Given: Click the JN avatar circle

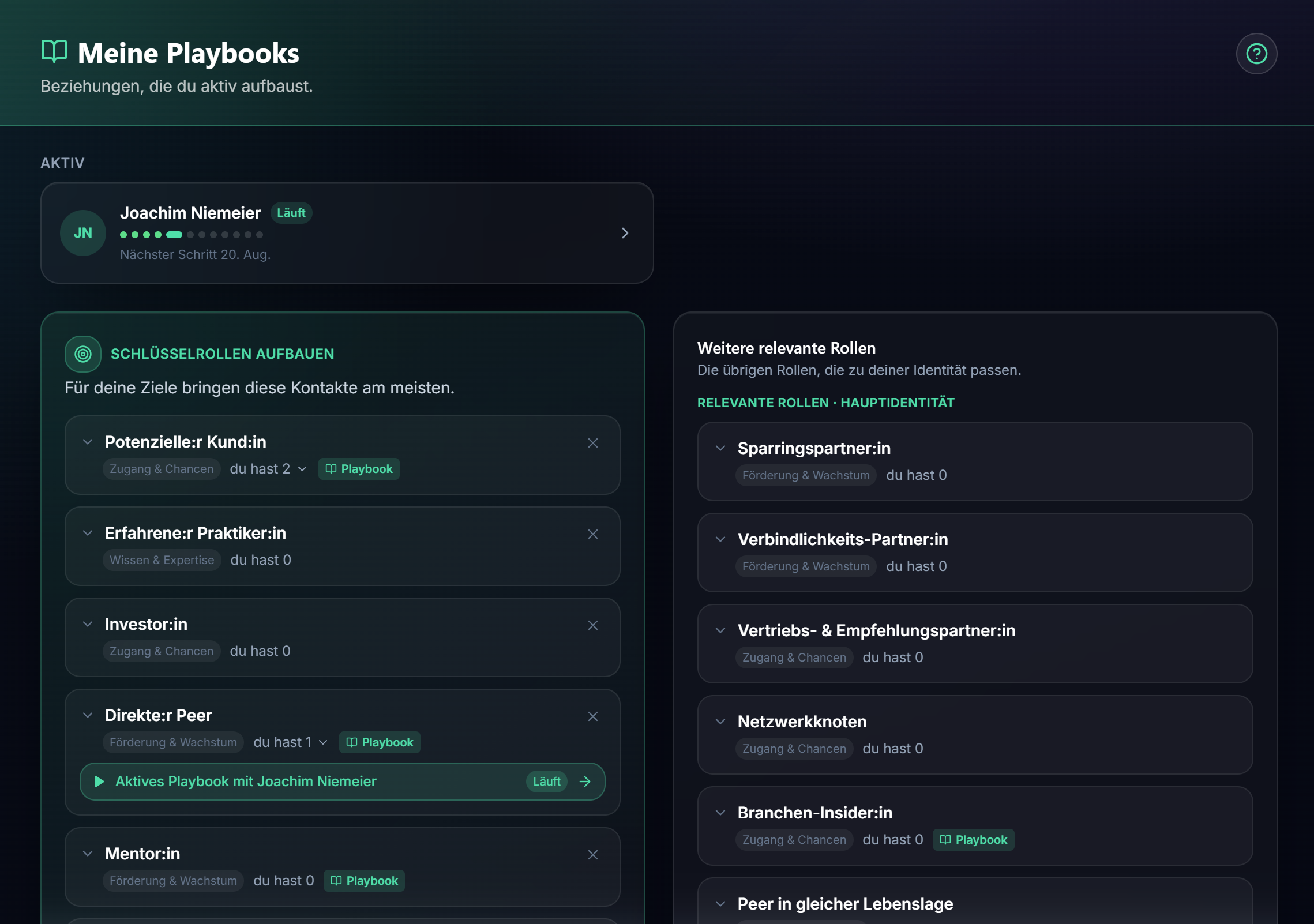Looking at the screenshot, I should pyautogui.click(x=83, y=233).
